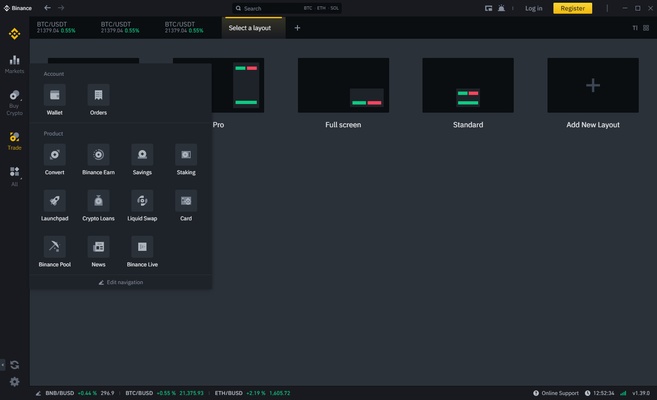Click the vertical split icon beside the grid icon
657x400 pixels.
635,28
